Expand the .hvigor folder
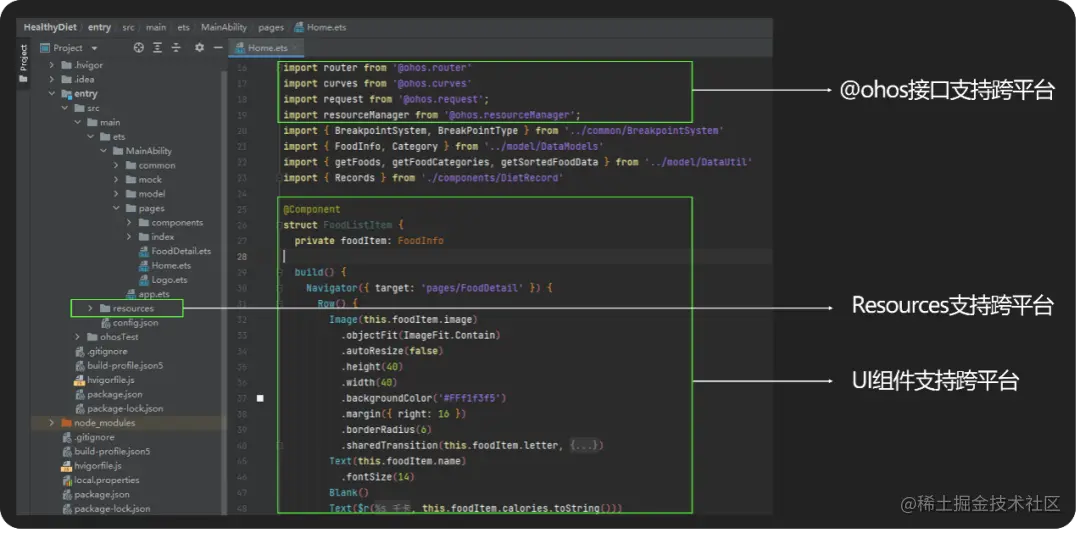The height and width of the screenshot is (533, 1080). pyautogui.click(x=52, y=65)
